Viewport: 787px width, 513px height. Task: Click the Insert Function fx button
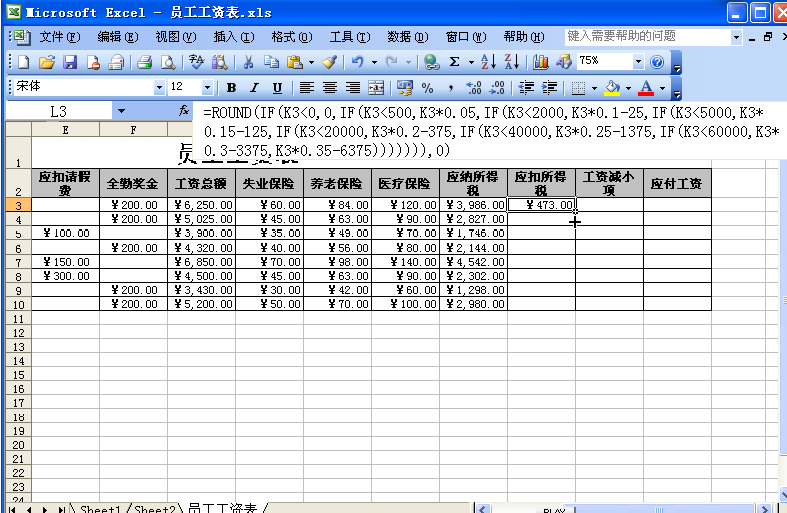(184, 110)
